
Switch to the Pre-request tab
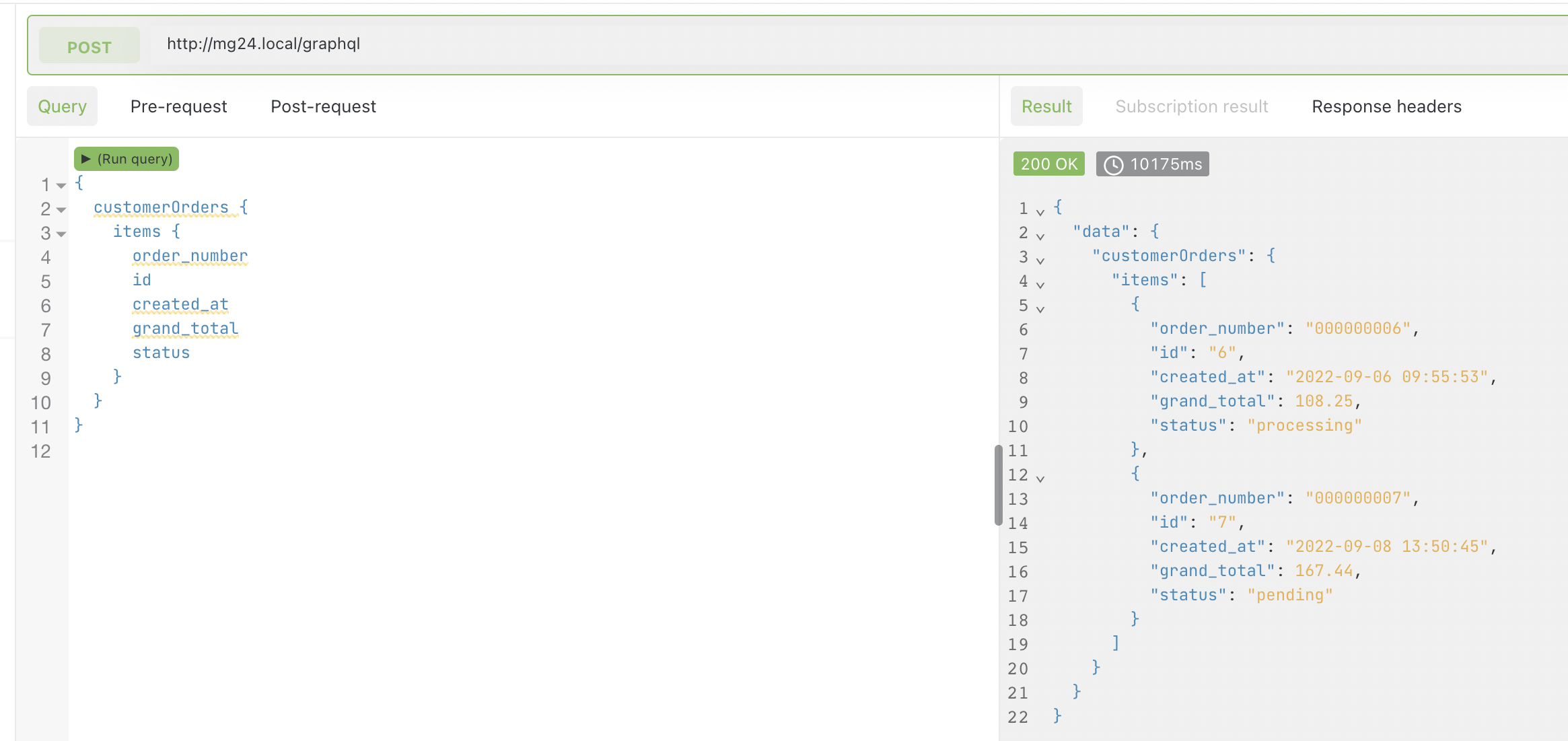(x=178, y=106)
